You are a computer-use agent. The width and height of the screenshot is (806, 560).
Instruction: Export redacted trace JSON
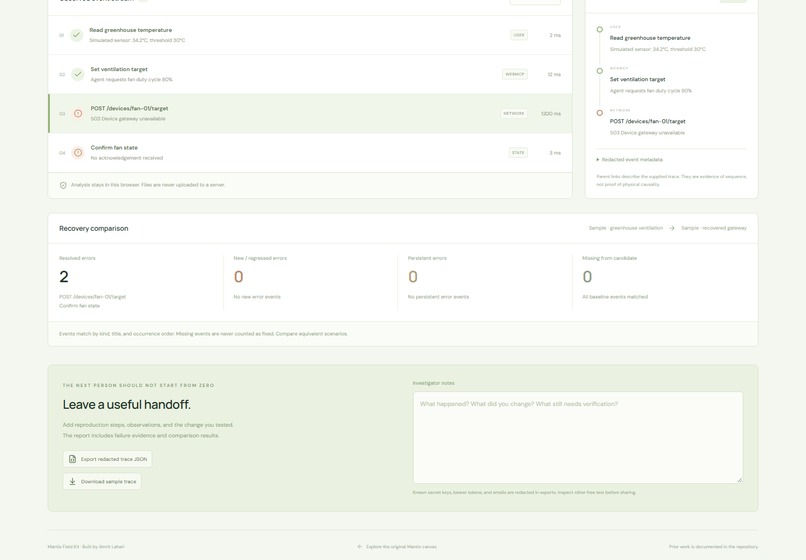107,459
